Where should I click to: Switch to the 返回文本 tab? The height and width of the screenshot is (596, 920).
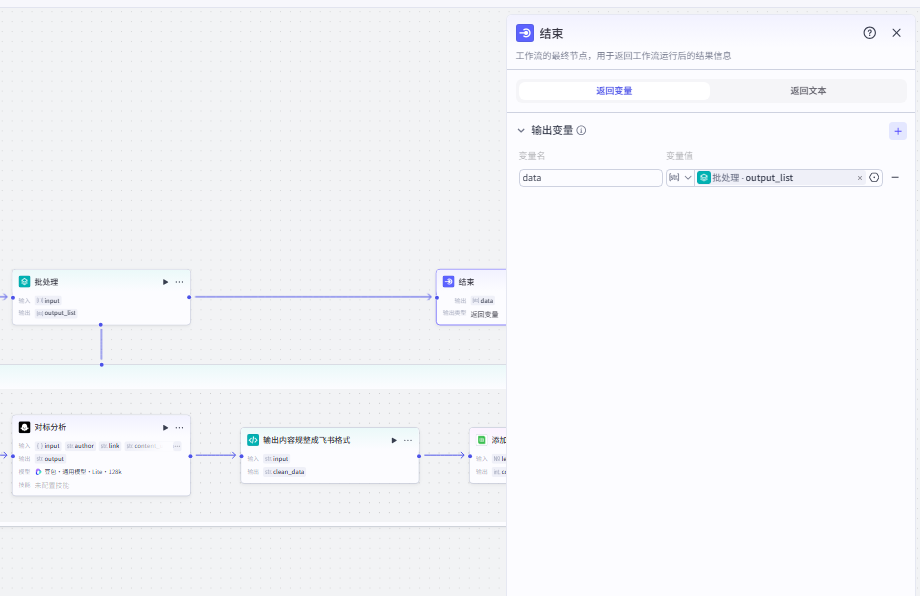pos(808,91)
